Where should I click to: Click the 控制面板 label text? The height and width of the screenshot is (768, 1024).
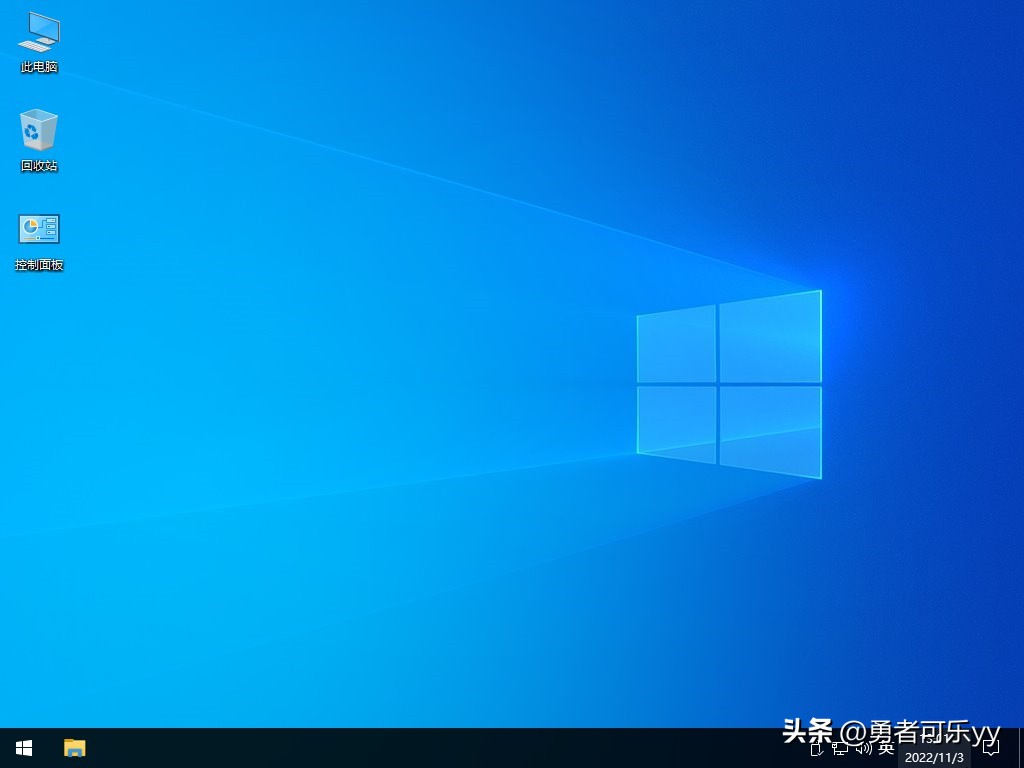[x=38, y=265]
